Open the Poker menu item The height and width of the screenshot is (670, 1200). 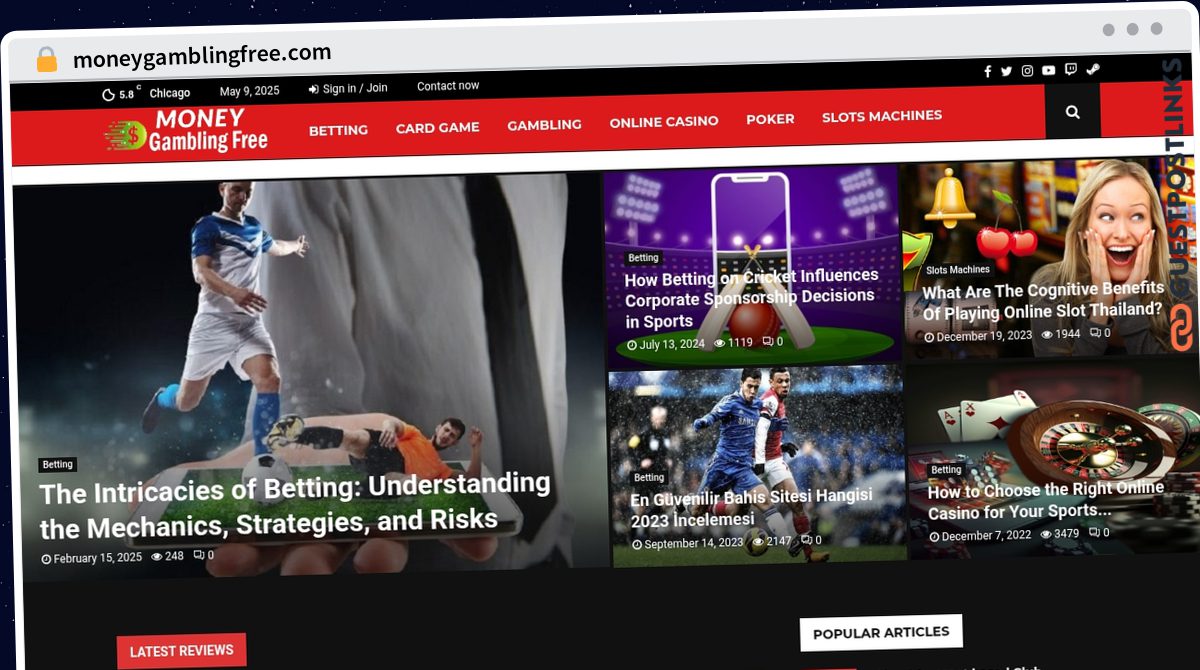coord(770,119)
